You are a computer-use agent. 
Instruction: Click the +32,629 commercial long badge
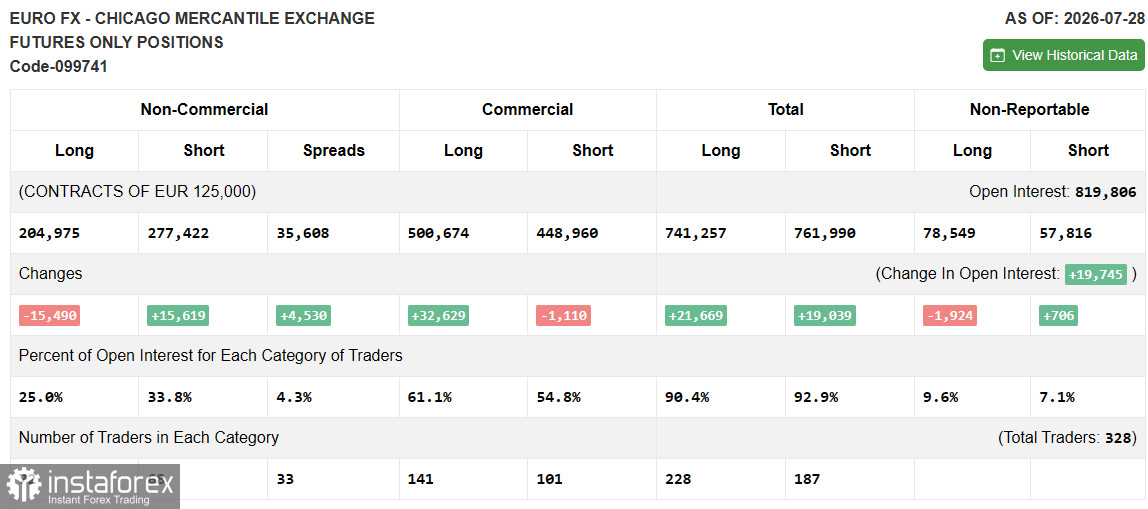pyautogui.click(x=438, y=316)
